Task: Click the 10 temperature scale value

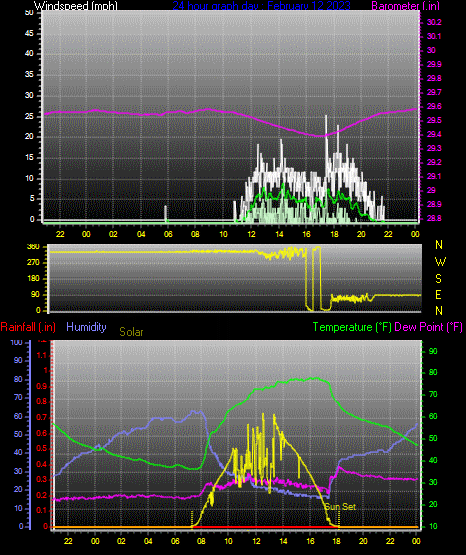Action: click(433, 526)
